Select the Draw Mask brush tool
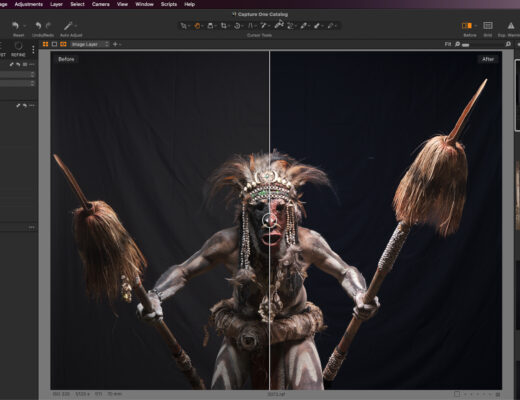 279,24
